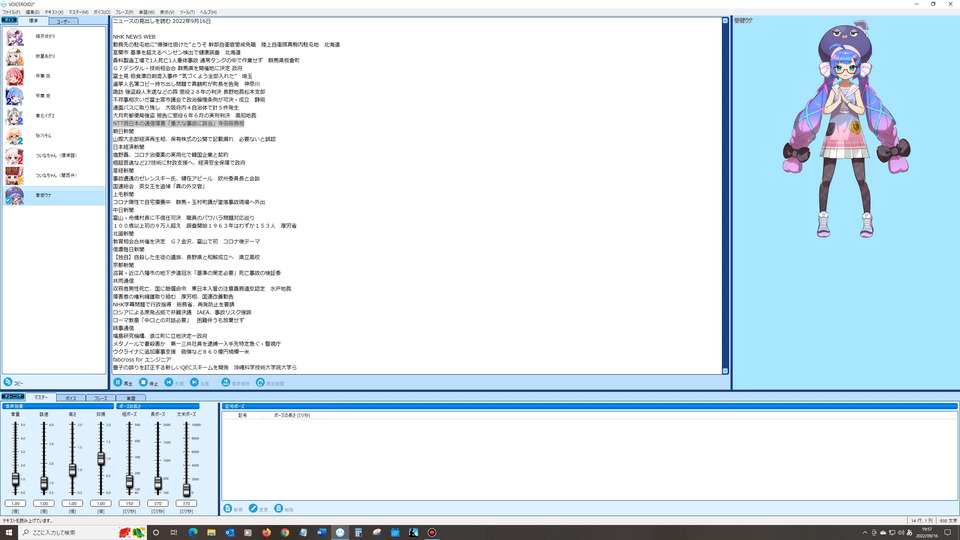Select voice 琴葉 茜 avatar
960x540 pixels.
pyautogui.click(x=14, y=77)
